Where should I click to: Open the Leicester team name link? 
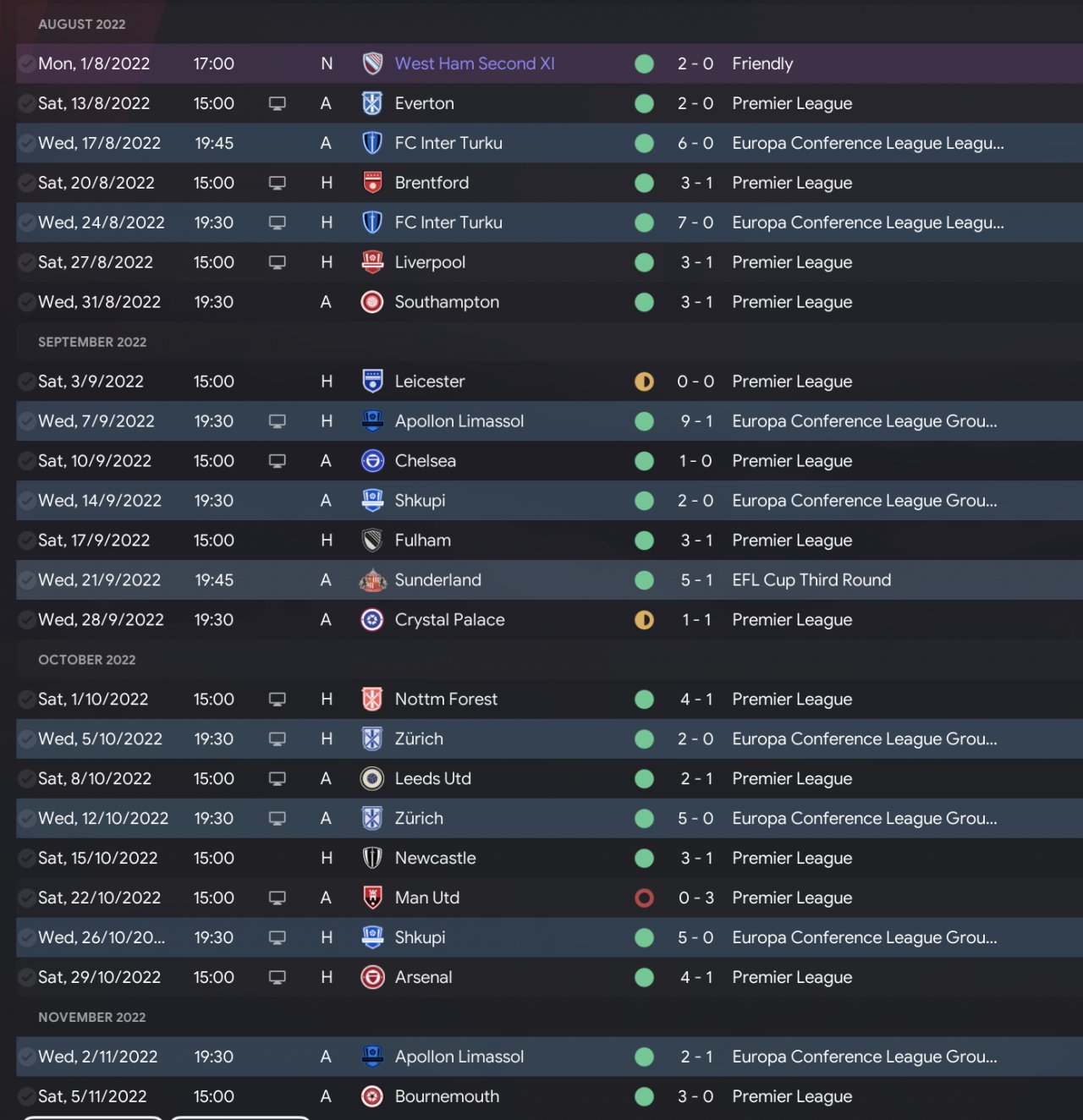pos(430,382)
